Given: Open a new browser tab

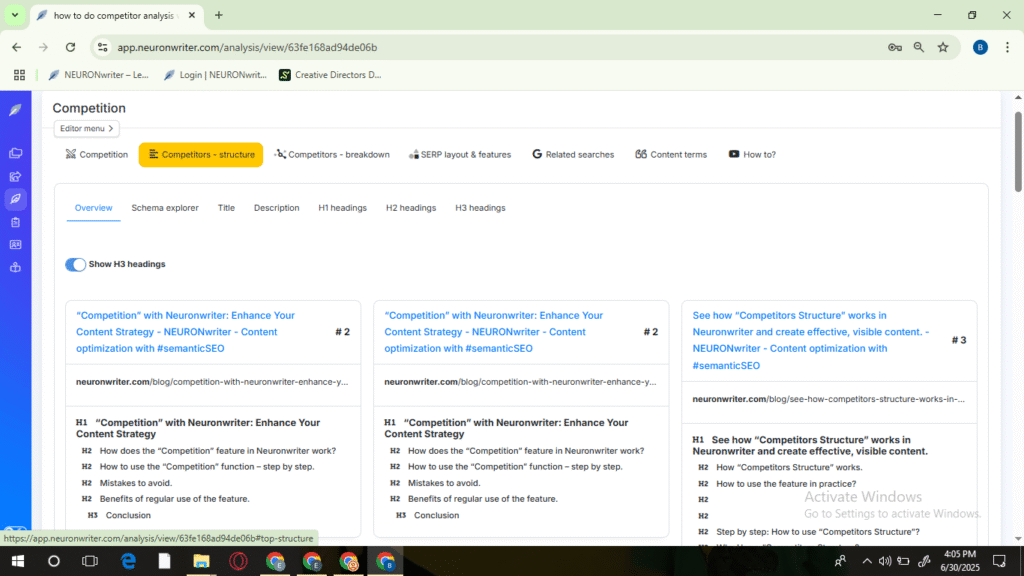Looking at the screenshot, I should [x=219, y=15].
